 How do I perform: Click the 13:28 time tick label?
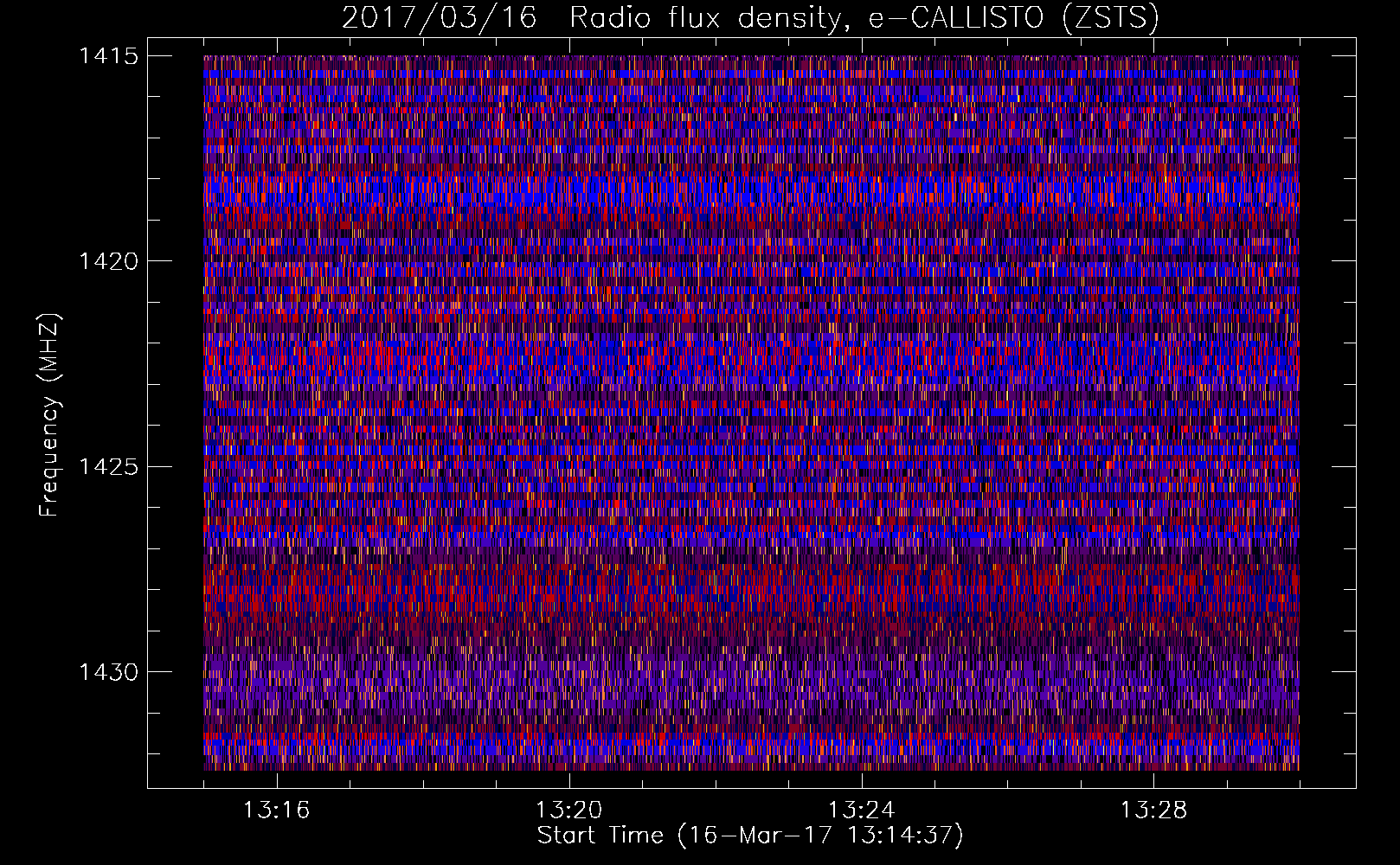[x=1153, y=811]
